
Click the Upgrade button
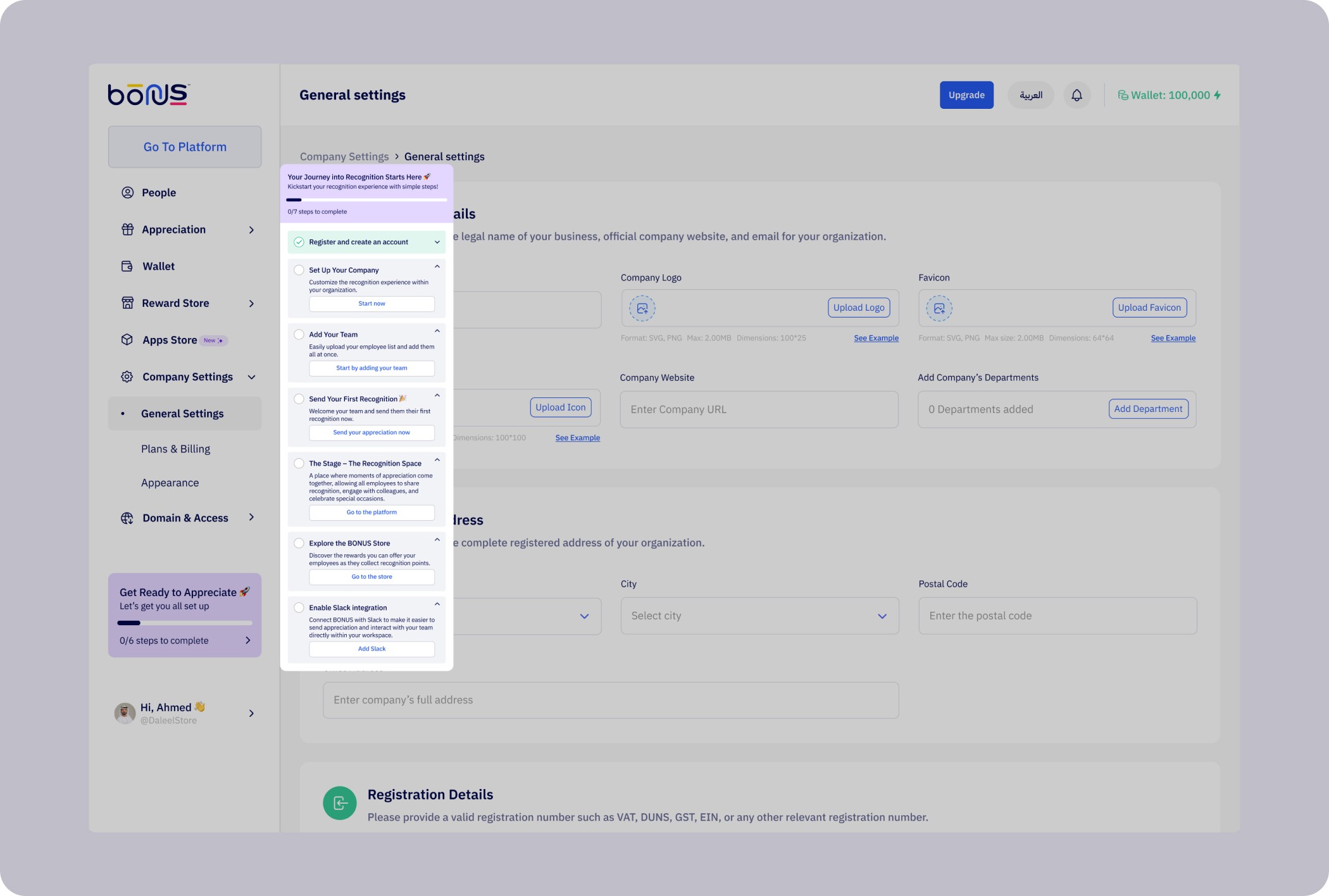point(966,95)
